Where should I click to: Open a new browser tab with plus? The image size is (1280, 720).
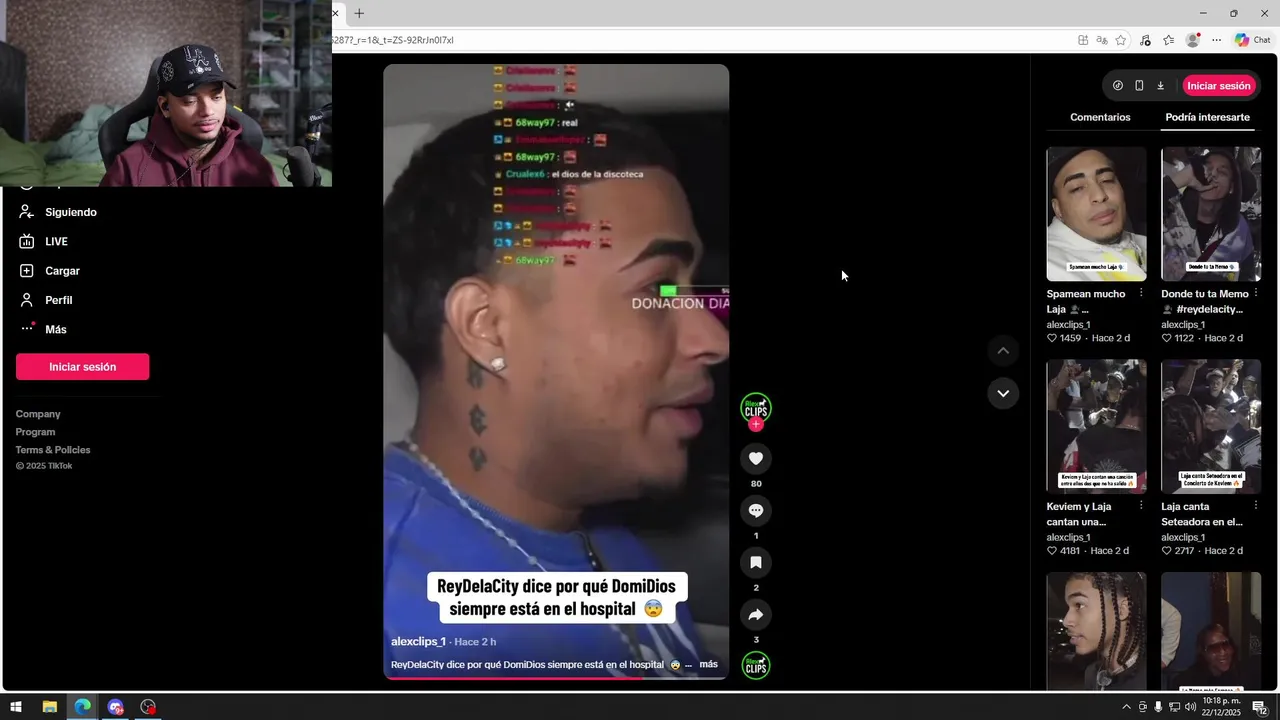pos(359,13)
